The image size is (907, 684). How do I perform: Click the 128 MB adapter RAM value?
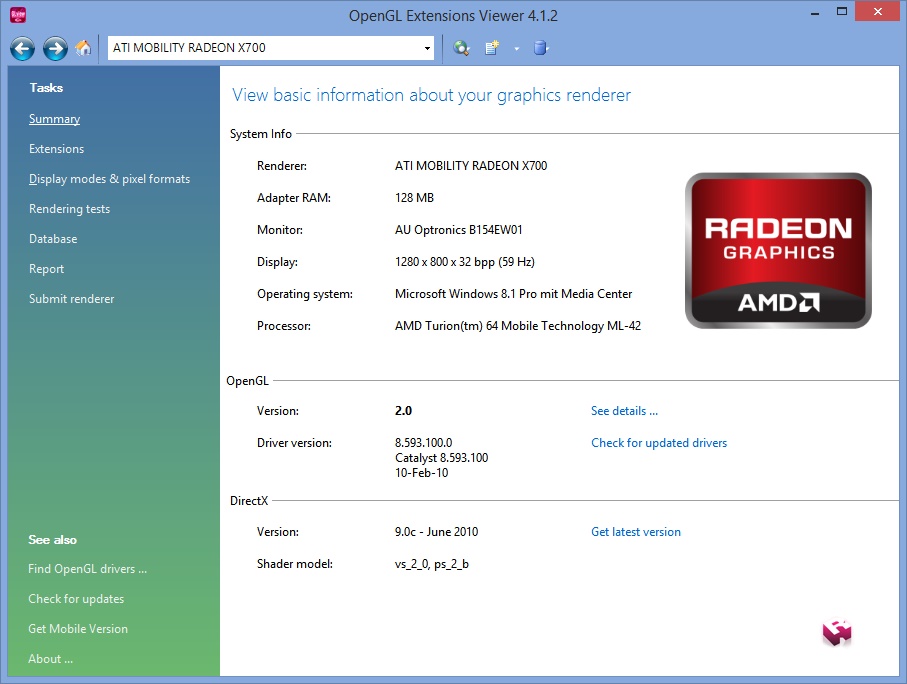414,198
